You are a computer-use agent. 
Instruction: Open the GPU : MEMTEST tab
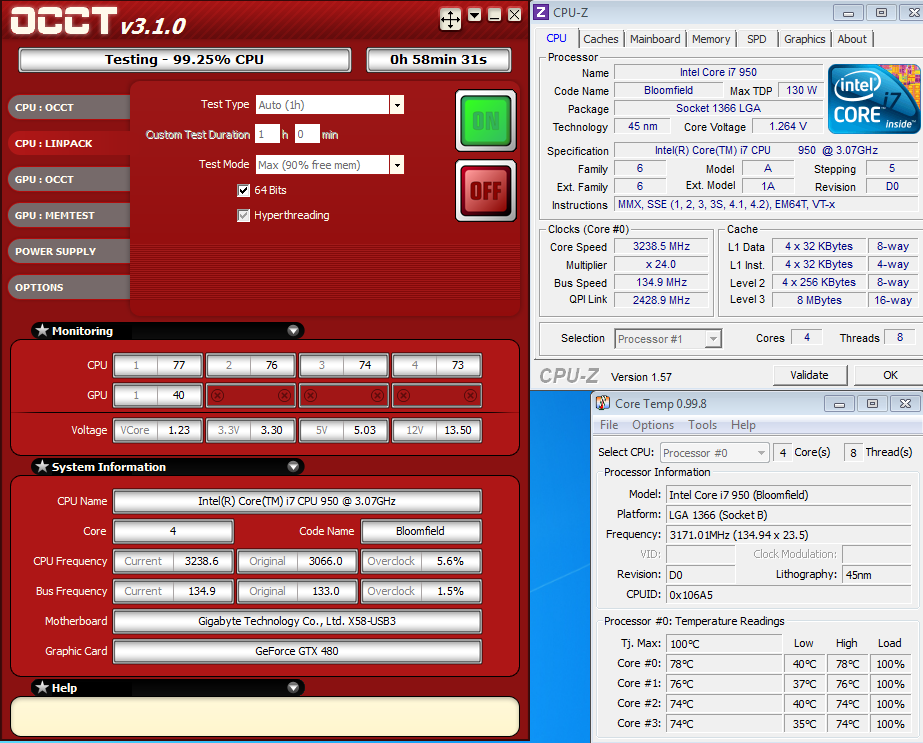(x=68, y=215)
